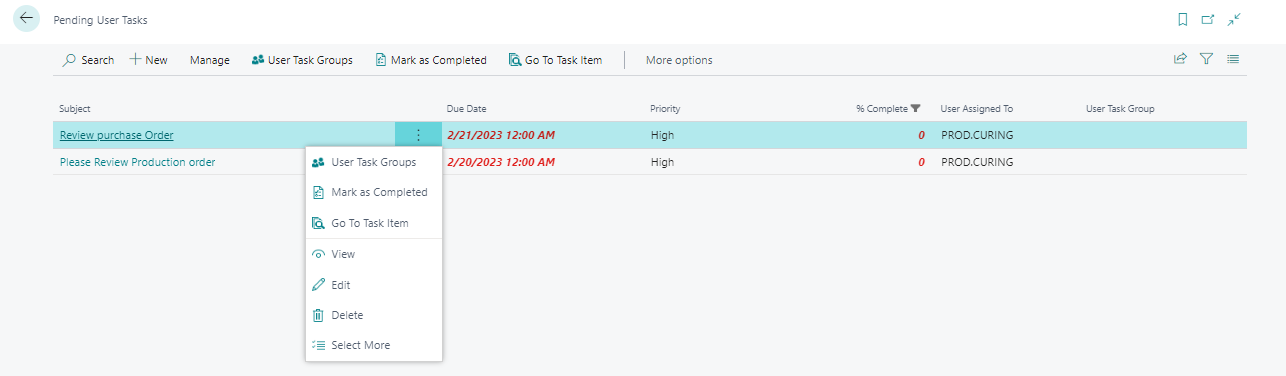Click the % Complete column filter header
This screenshot has width=1286, height=376.
point(887,108)
